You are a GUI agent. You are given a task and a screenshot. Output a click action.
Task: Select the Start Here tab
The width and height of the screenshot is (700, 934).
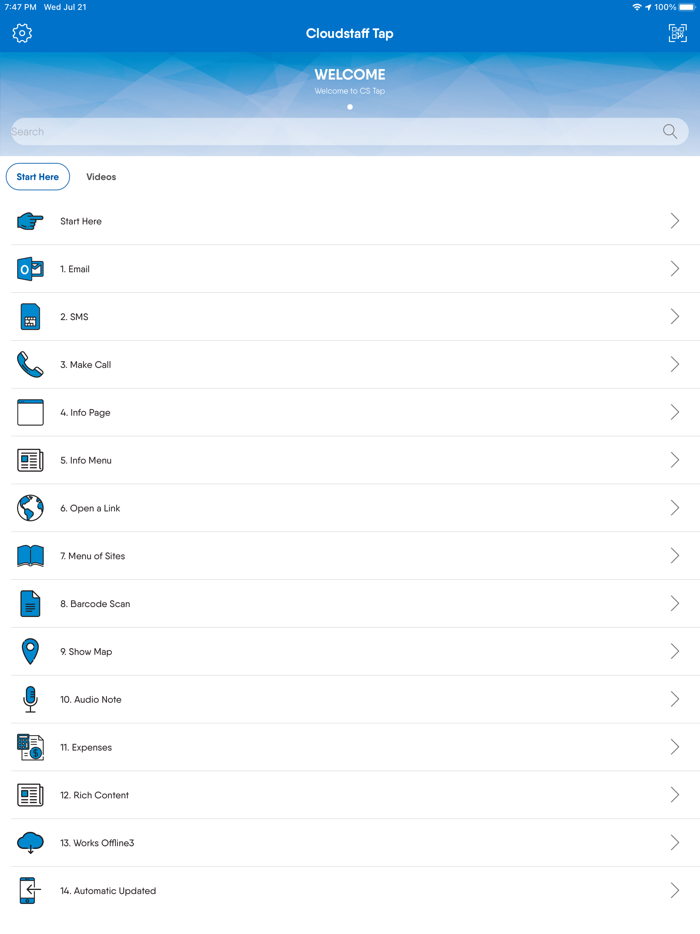pyautogui.click(x=38, y=177)
